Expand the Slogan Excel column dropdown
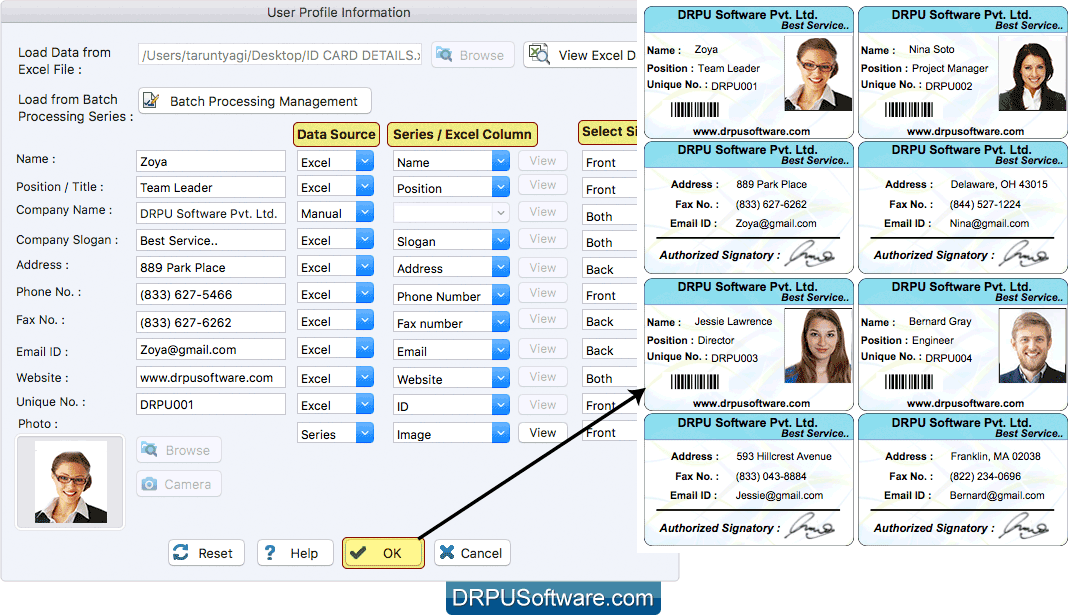 [501, 241]
